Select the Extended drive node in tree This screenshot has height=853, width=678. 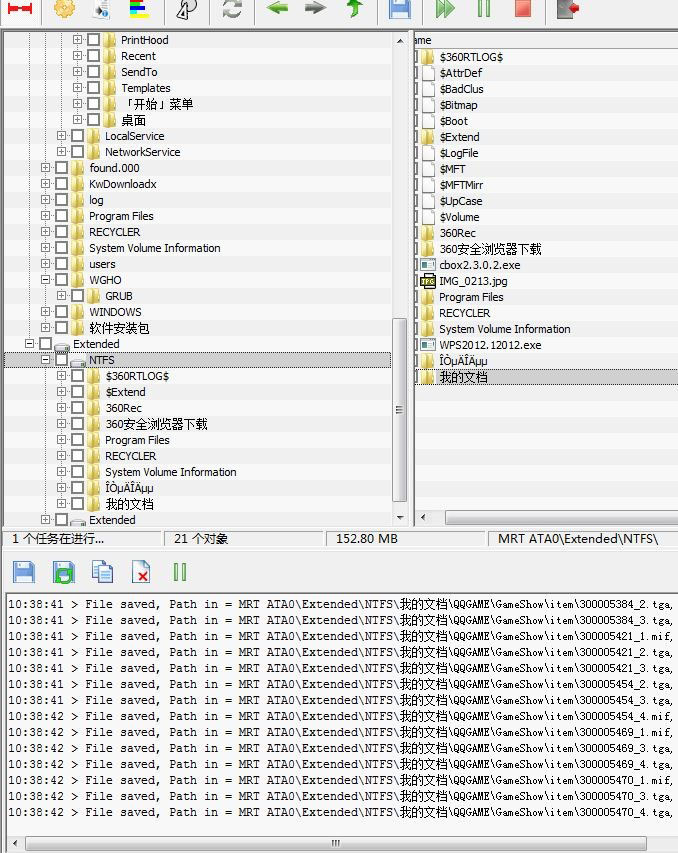point(96,344)
